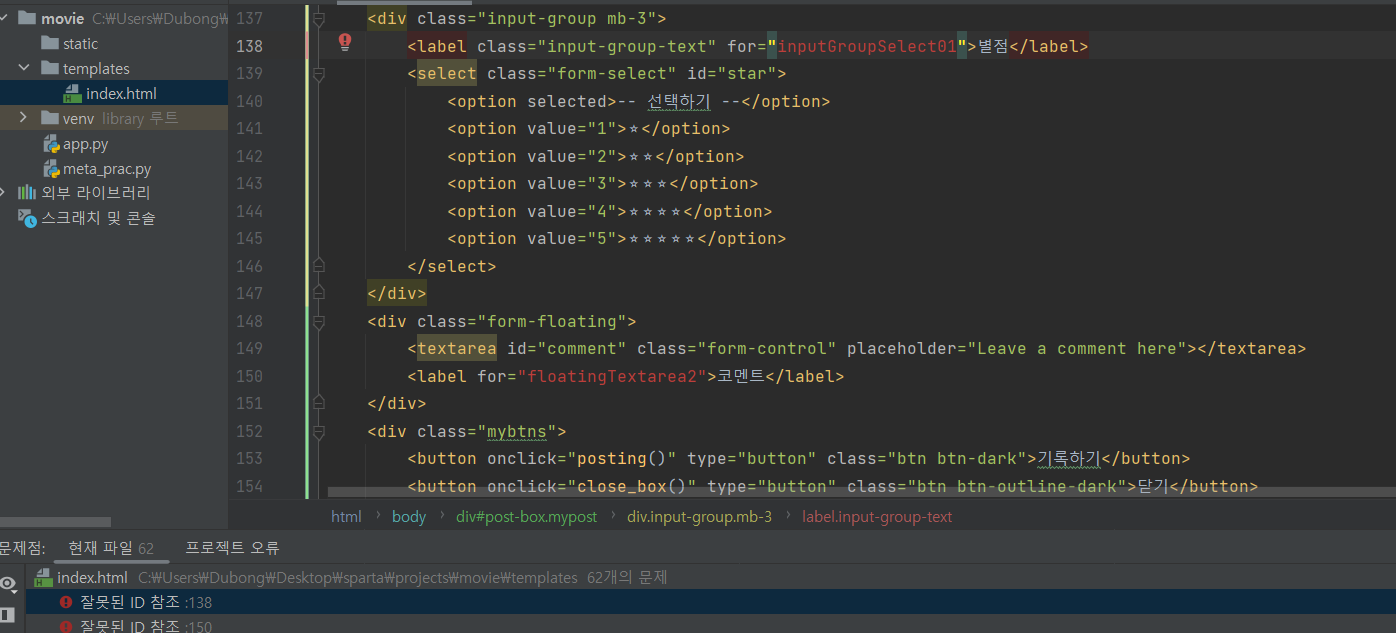Click the red error icon for issue :150

point(66,627)
